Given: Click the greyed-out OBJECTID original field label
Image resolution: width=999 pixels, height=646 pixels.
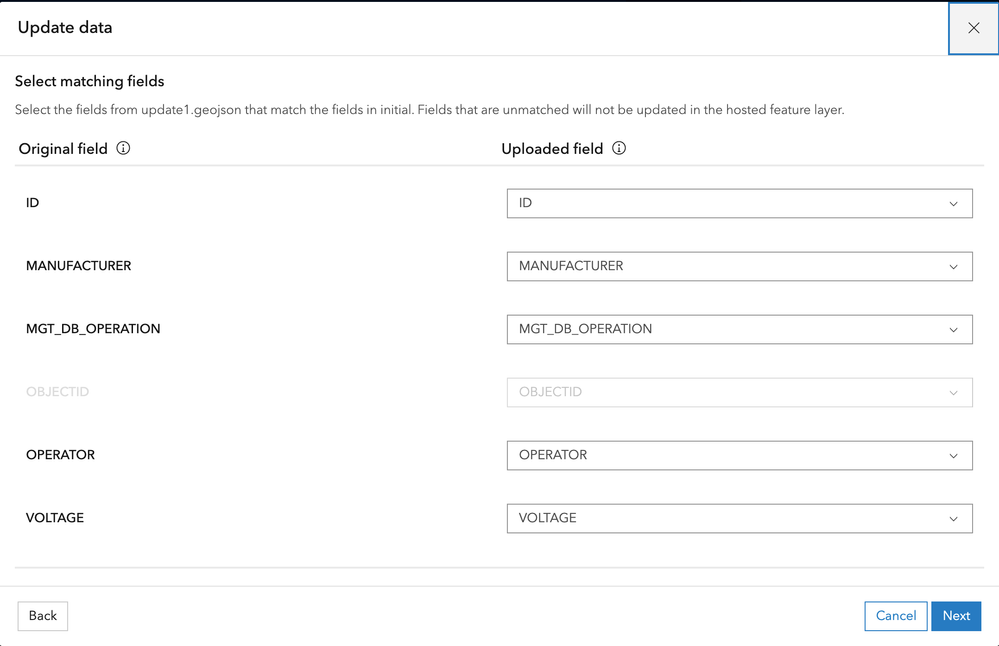Looking at the screenshot, I should click(57, 392).
